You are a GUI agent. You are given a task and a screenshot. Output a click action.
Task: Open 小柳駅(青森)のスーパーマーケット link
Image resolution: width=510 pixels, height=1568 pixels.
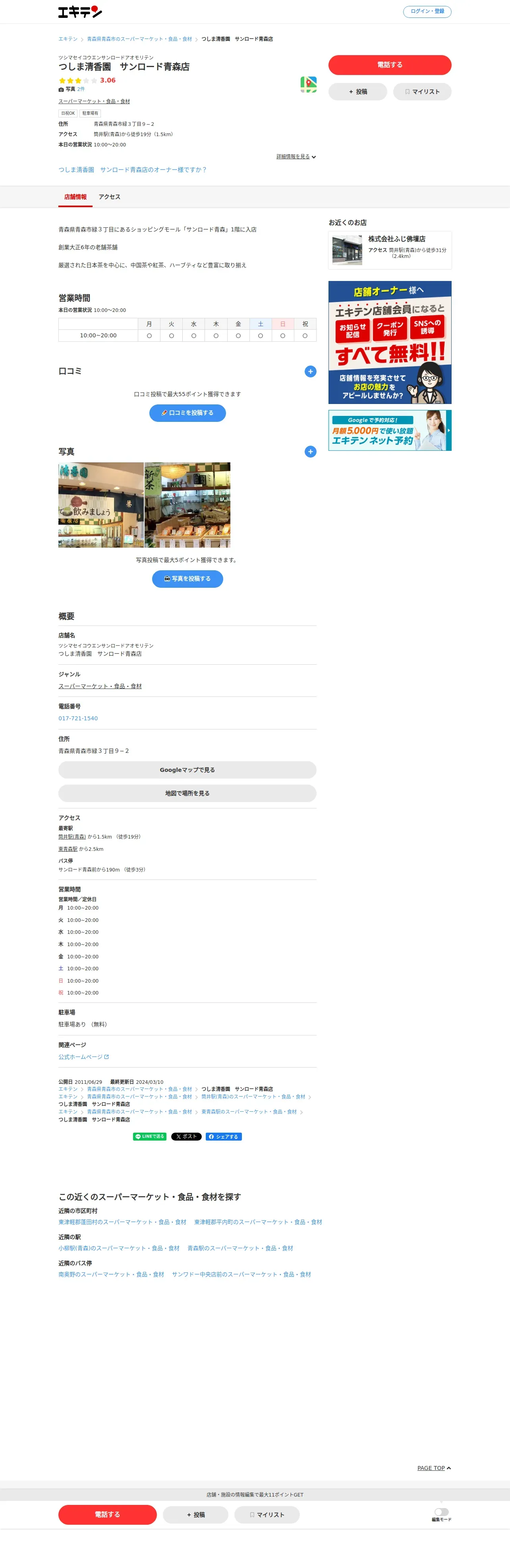(x=119, y=1248)
